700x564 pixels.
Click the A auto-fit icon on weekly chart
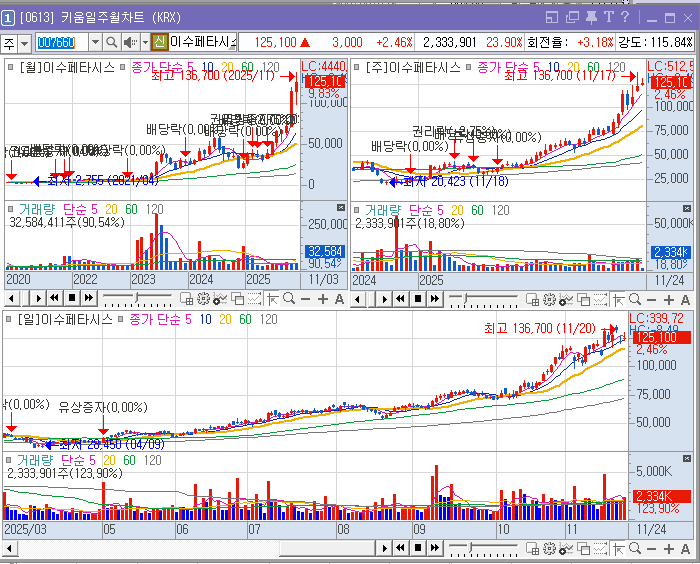[x=685, y=300]
